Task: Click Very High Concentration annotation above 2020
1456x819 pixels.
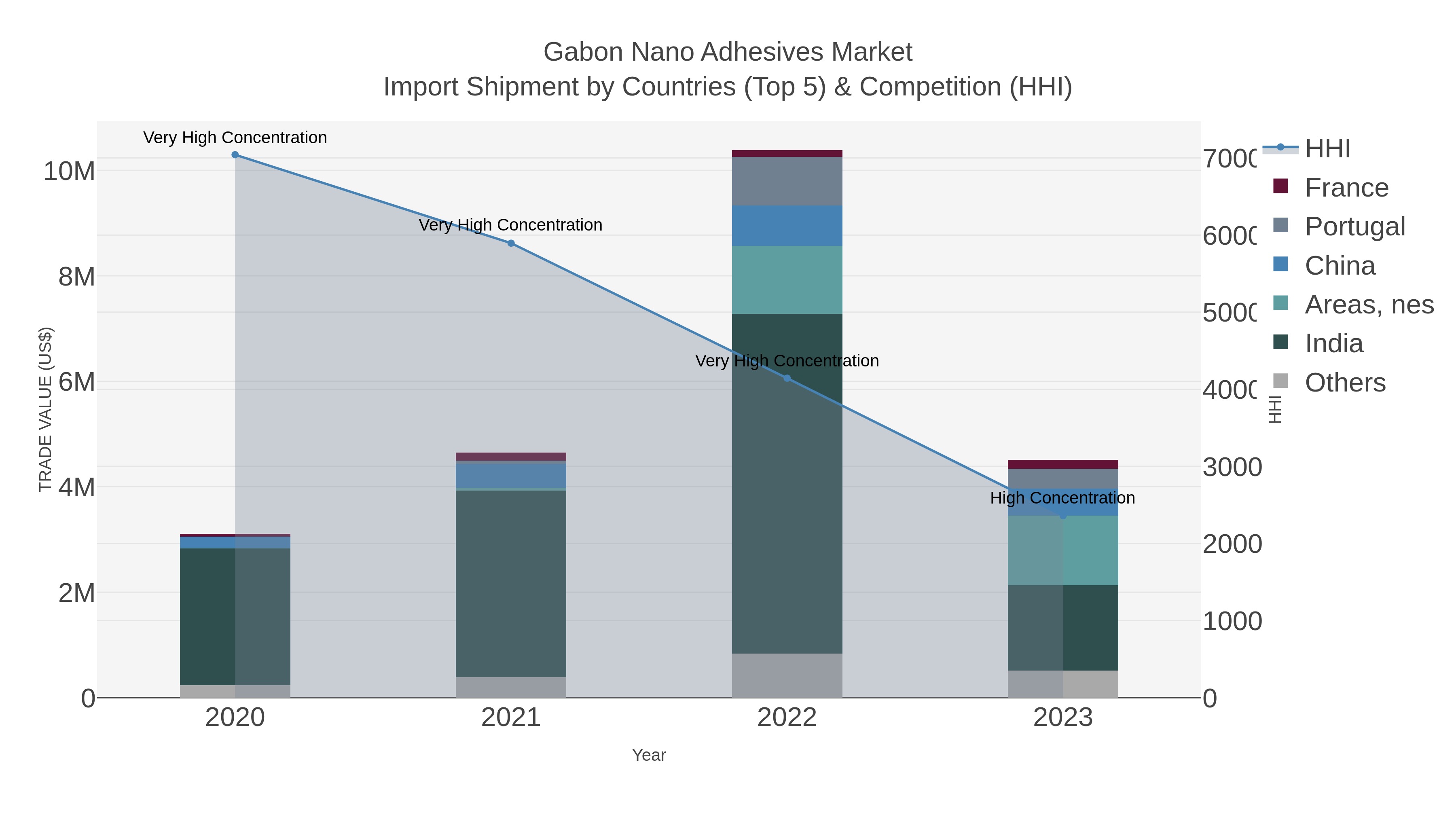Action: pos(235,138)
